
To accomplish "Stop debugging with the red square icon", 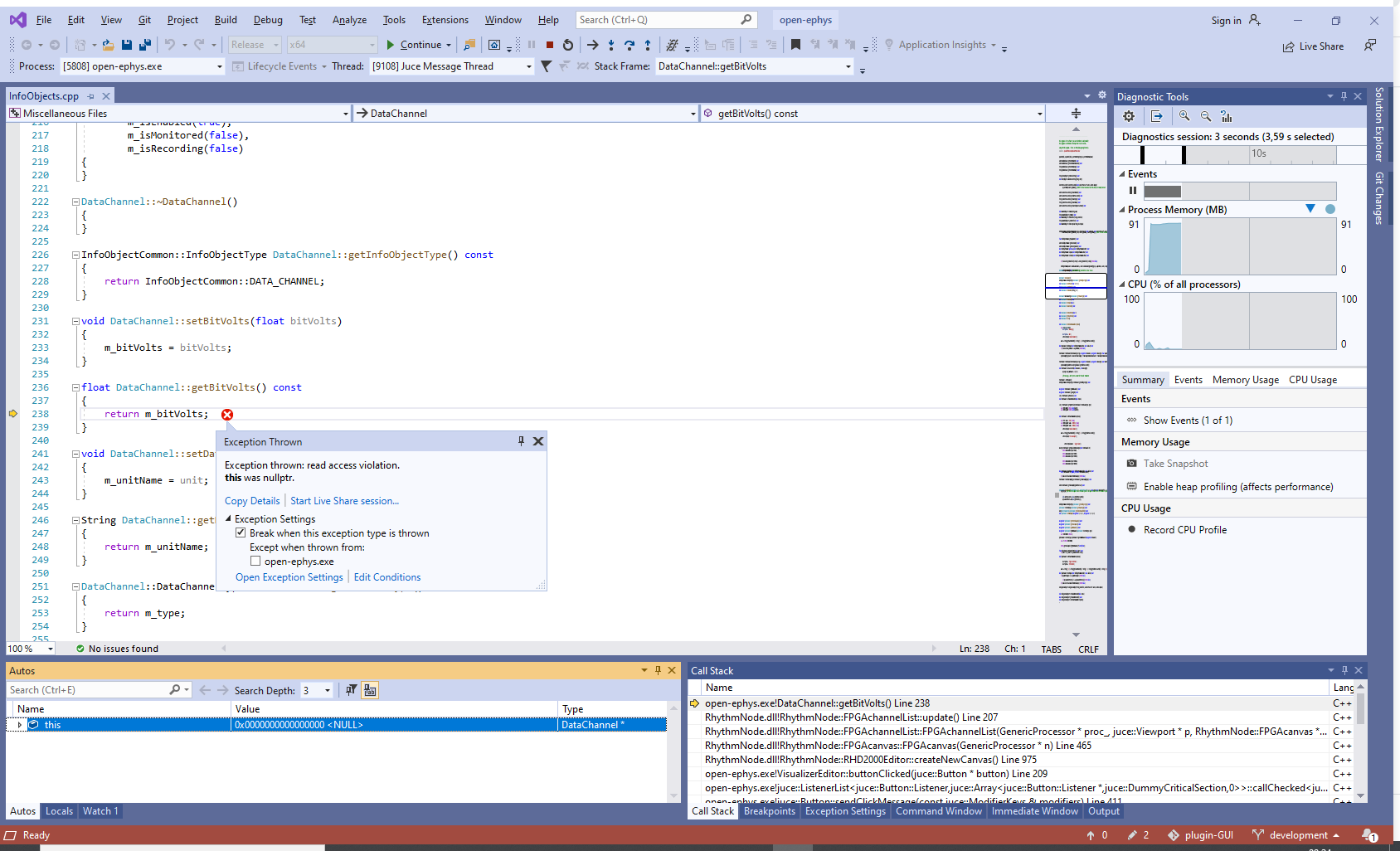I will (550, 44).
